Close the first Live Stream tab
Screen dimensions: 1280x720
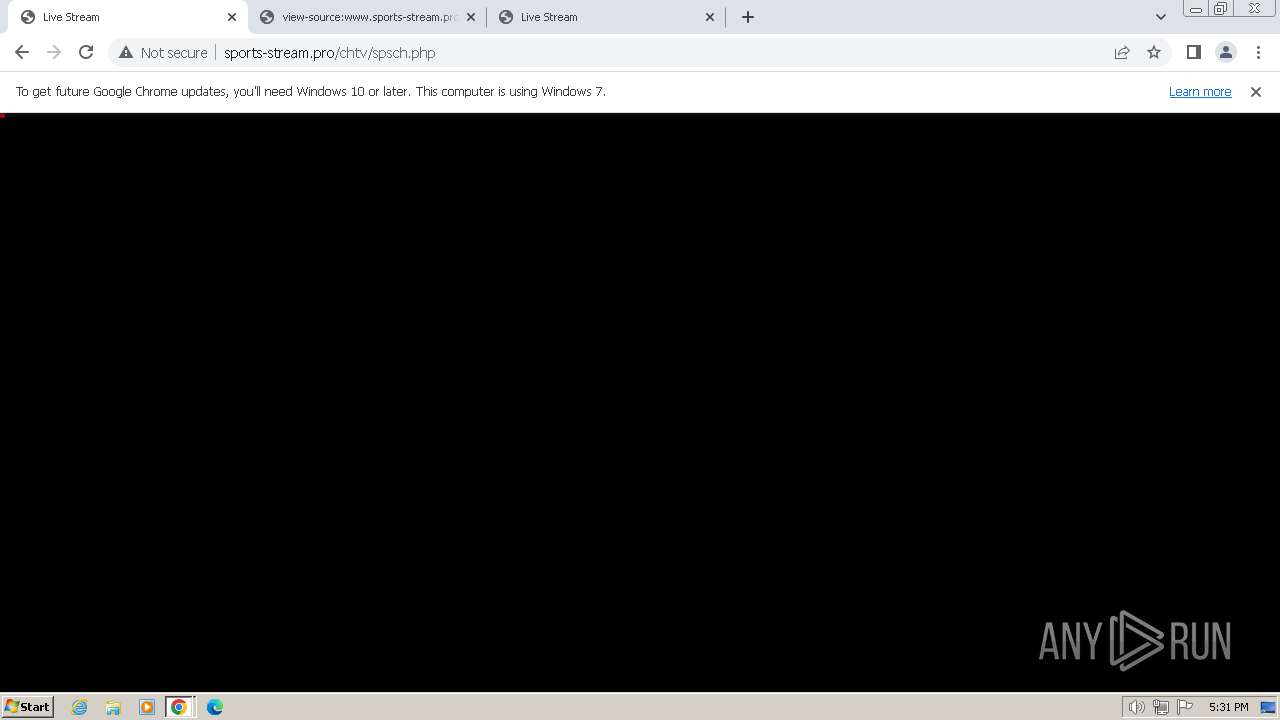232,17
